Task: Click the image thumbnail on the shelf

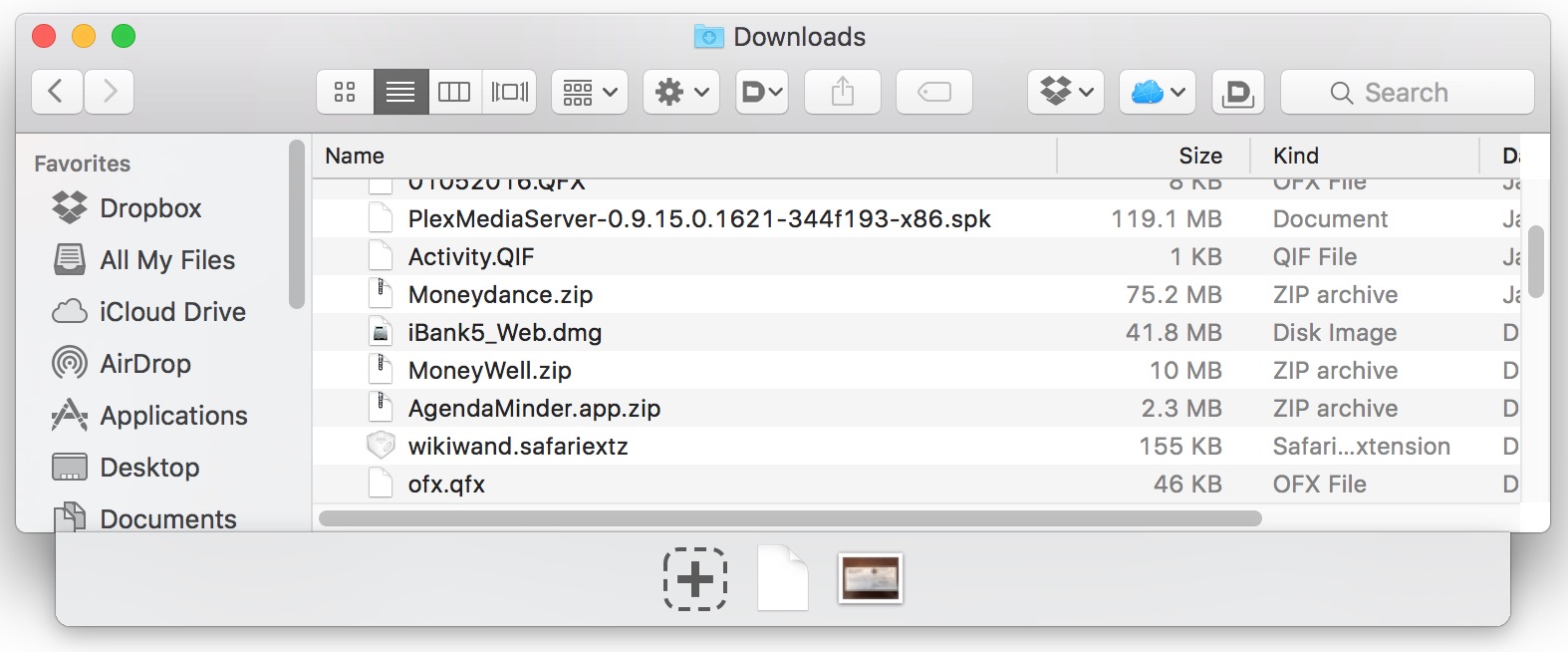Action: click(x=871, y=578)
